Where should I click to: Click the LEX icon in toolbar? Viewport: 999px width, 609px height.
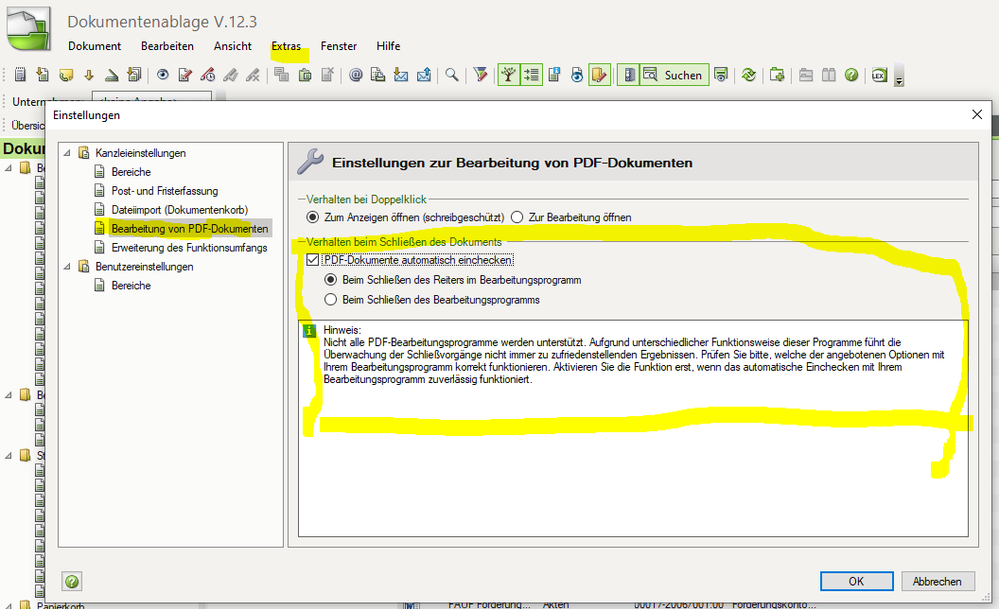879,75
